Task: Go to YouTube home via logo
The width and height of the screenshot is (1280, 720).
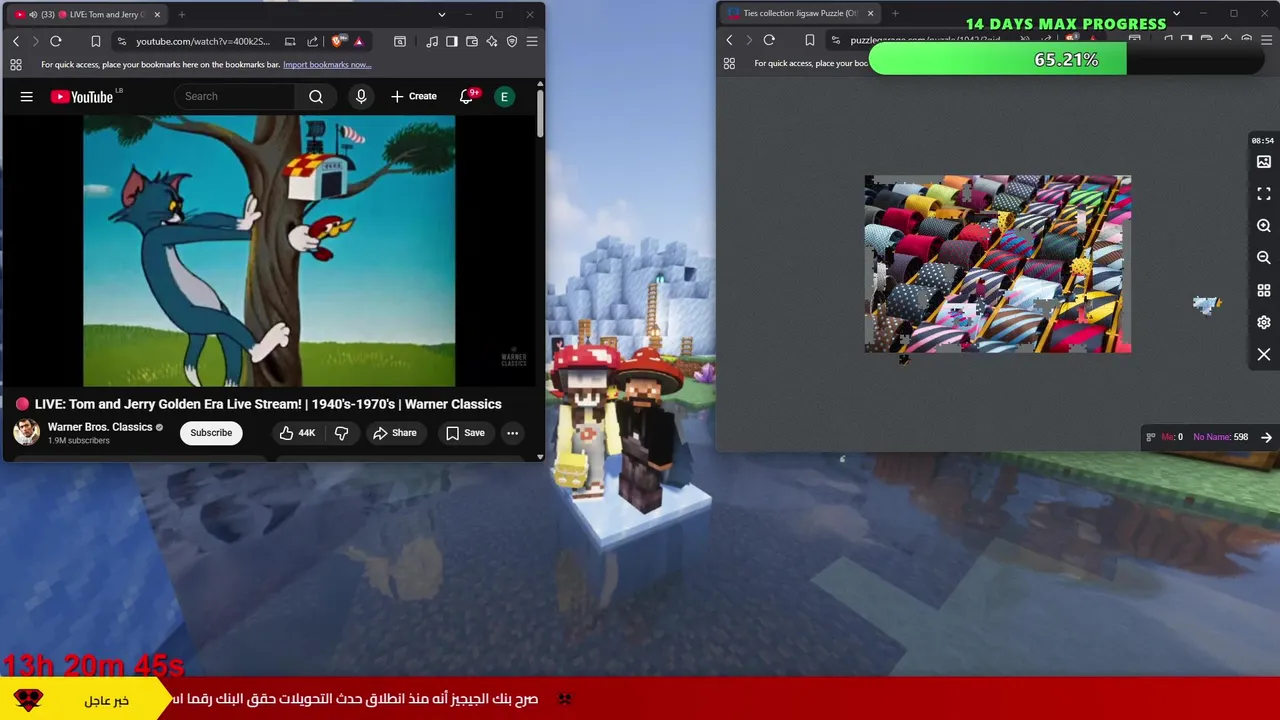Action: [x=82, y=96]
